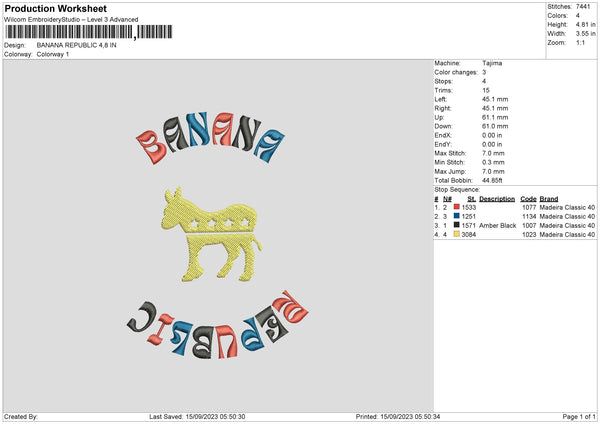Click the barcode under the worksheet title
Screen dimensions: 600x424
coord(89,32)
